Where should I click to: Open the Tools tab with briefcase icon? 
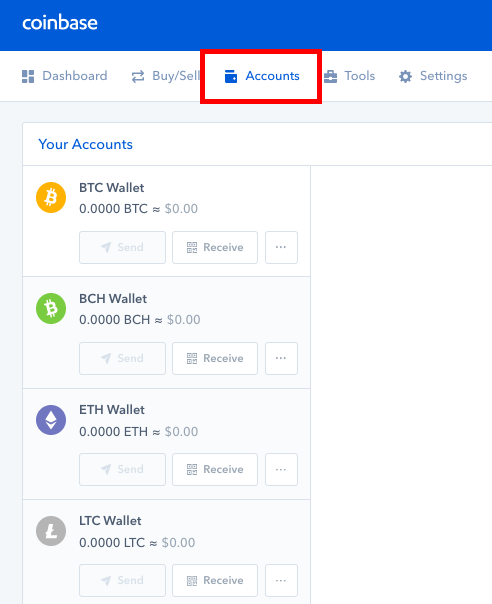pyautogui.click(x=349, y=76)
